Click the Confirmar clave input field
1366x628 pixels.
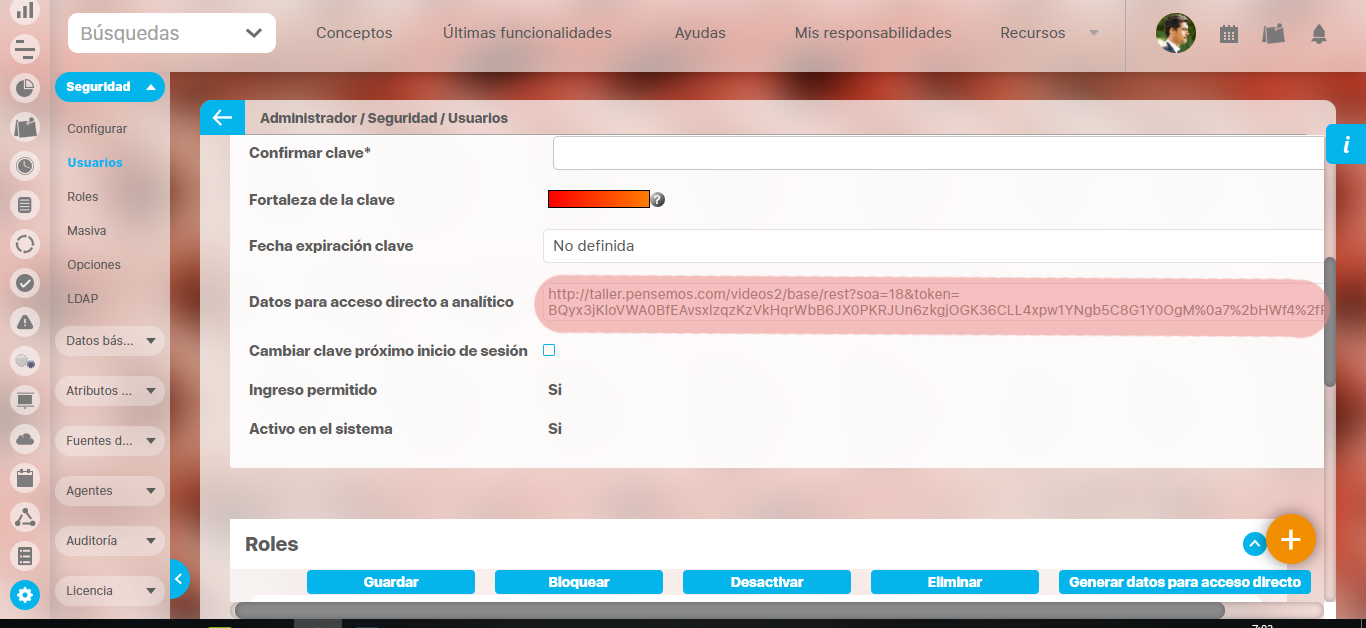point(938,154)
